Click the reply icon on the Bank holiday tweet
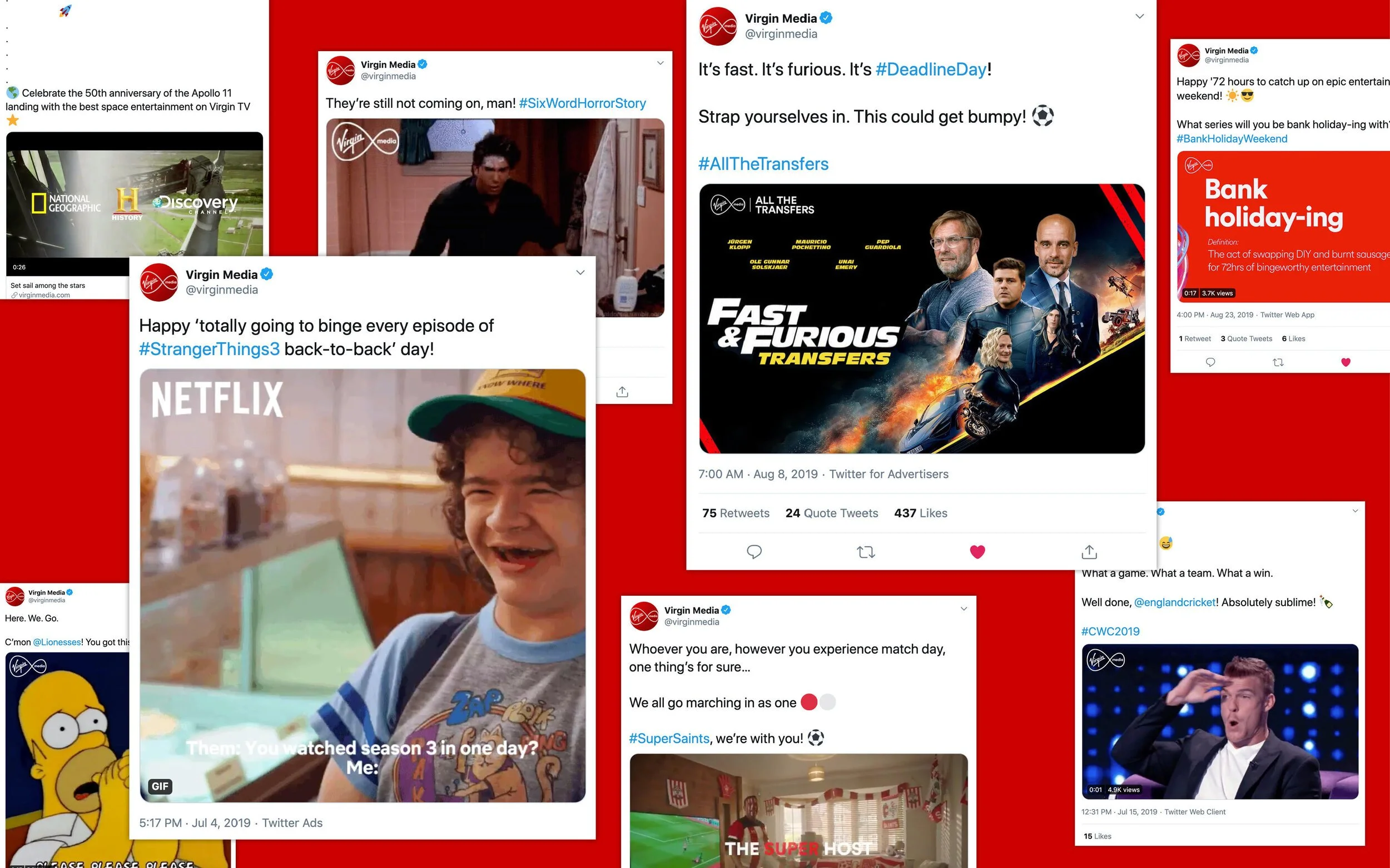1390x868 pixels. 1210,362
